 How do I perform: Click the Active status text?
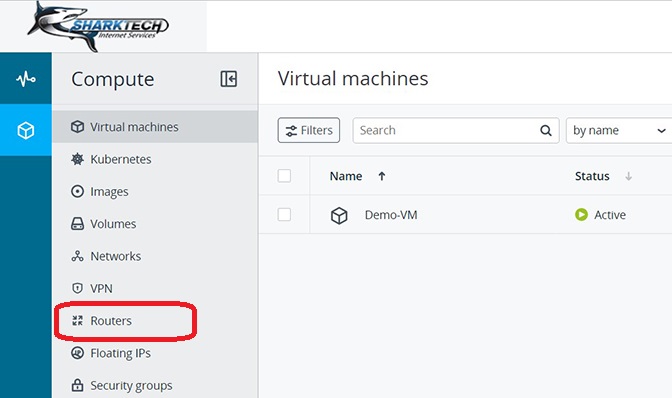pyautogui.click(x=609, y=215)
